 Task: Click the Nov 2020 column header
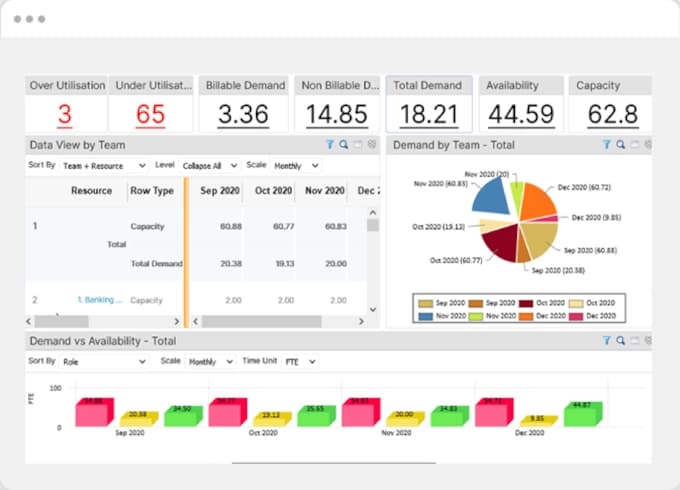tap(325, 190)
